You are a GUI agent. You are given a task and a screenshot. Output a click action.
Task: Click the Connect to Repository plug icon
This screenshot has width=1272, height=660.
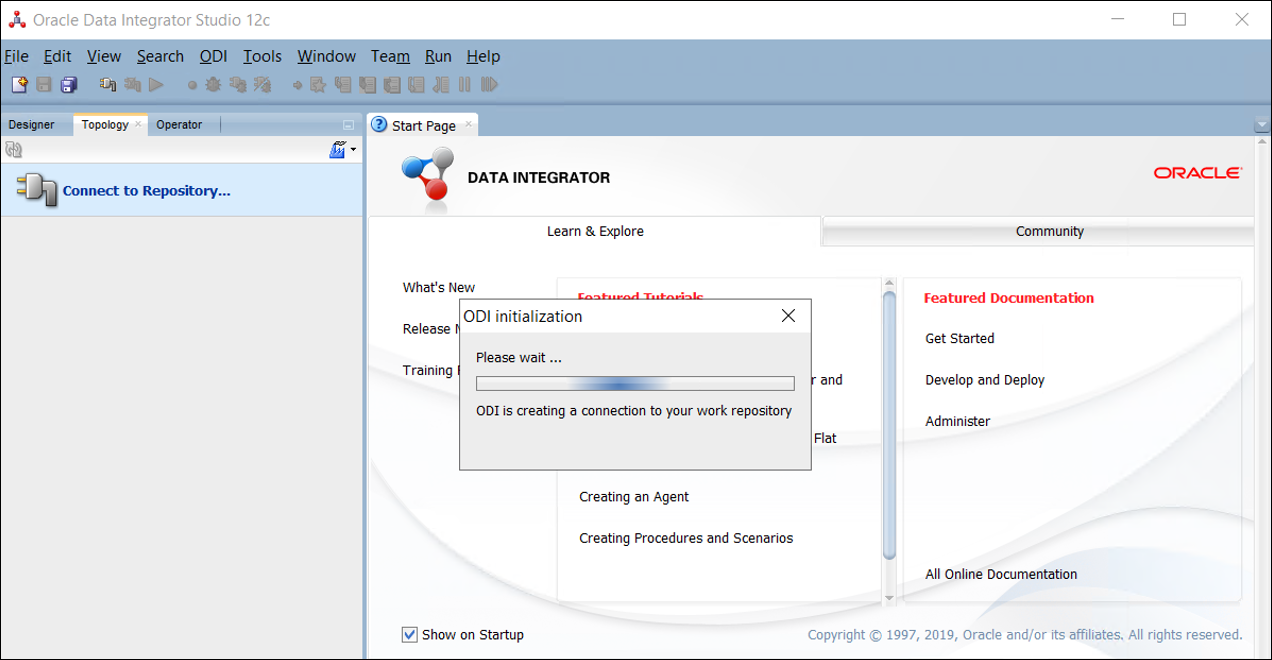point(36,189)
